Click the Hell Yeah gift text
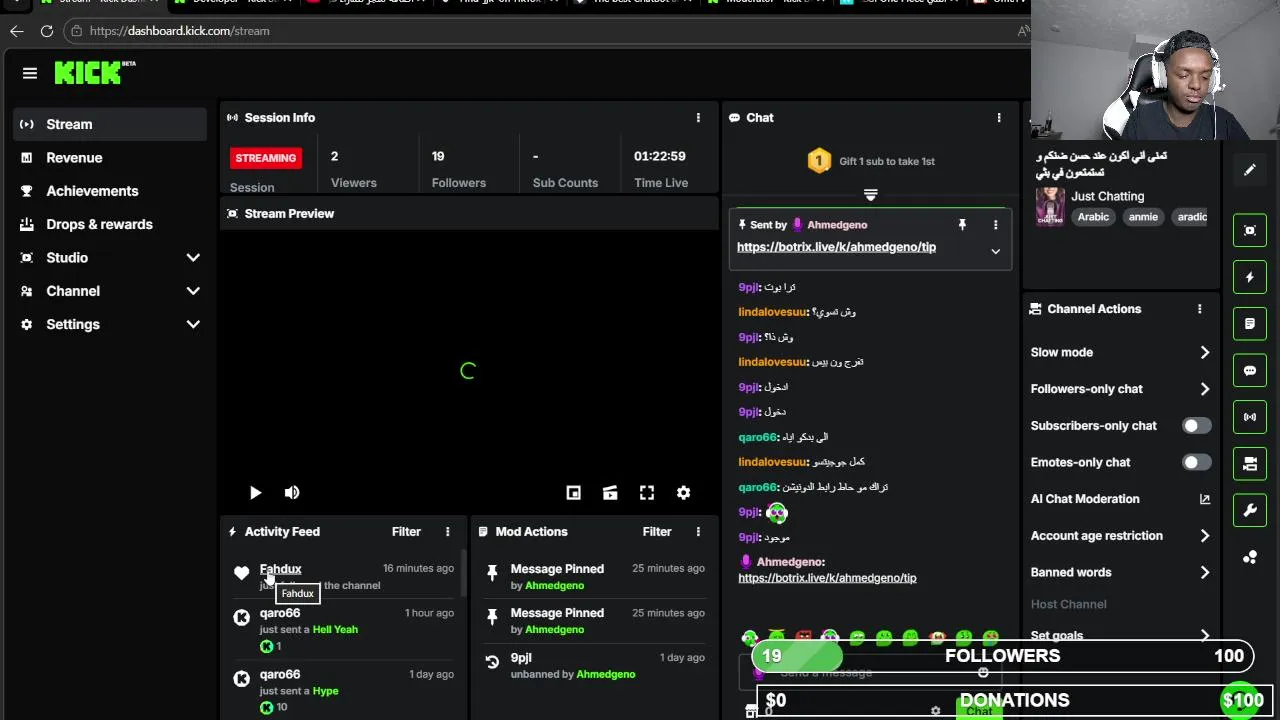This screenshot has height=720, width=1280. [335, 630]
